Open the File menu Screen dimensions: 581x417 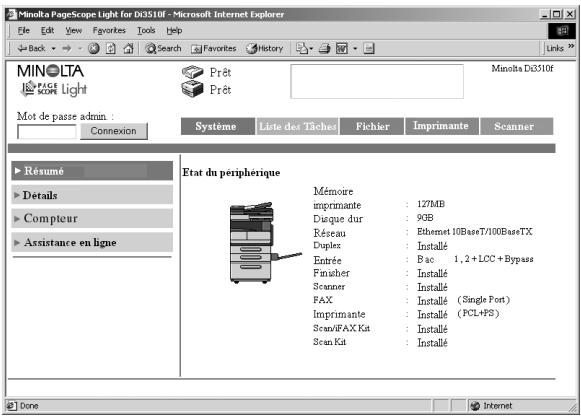pos(23,30)
